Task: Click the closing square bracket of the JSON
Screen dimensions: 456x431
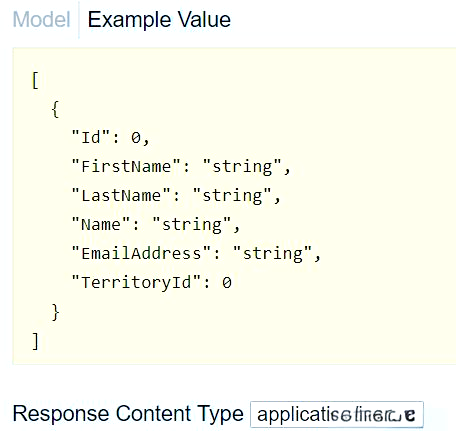Action: pyautogui.click(x=35, y=341)
